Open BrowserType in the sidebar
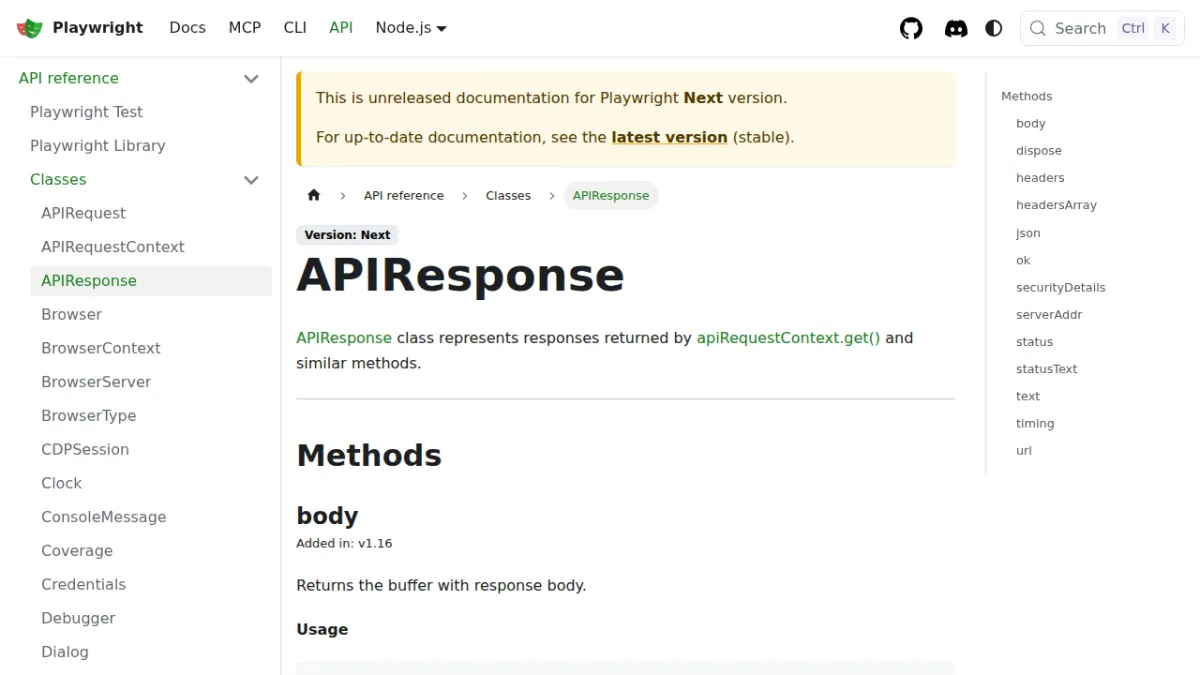Viewport: 1200px width, 675px height. point(88,416)
